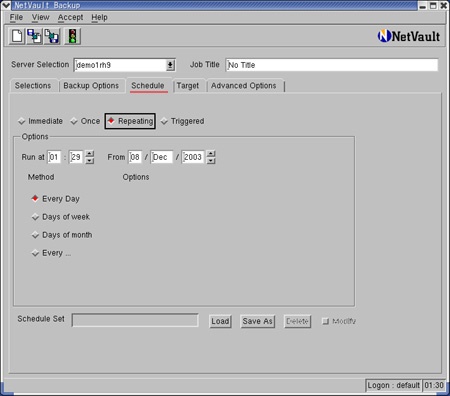The width and height of the screenshot is (450, 396).
Task: Click the traffic light submit icon
Action: (x=72, y=36)
